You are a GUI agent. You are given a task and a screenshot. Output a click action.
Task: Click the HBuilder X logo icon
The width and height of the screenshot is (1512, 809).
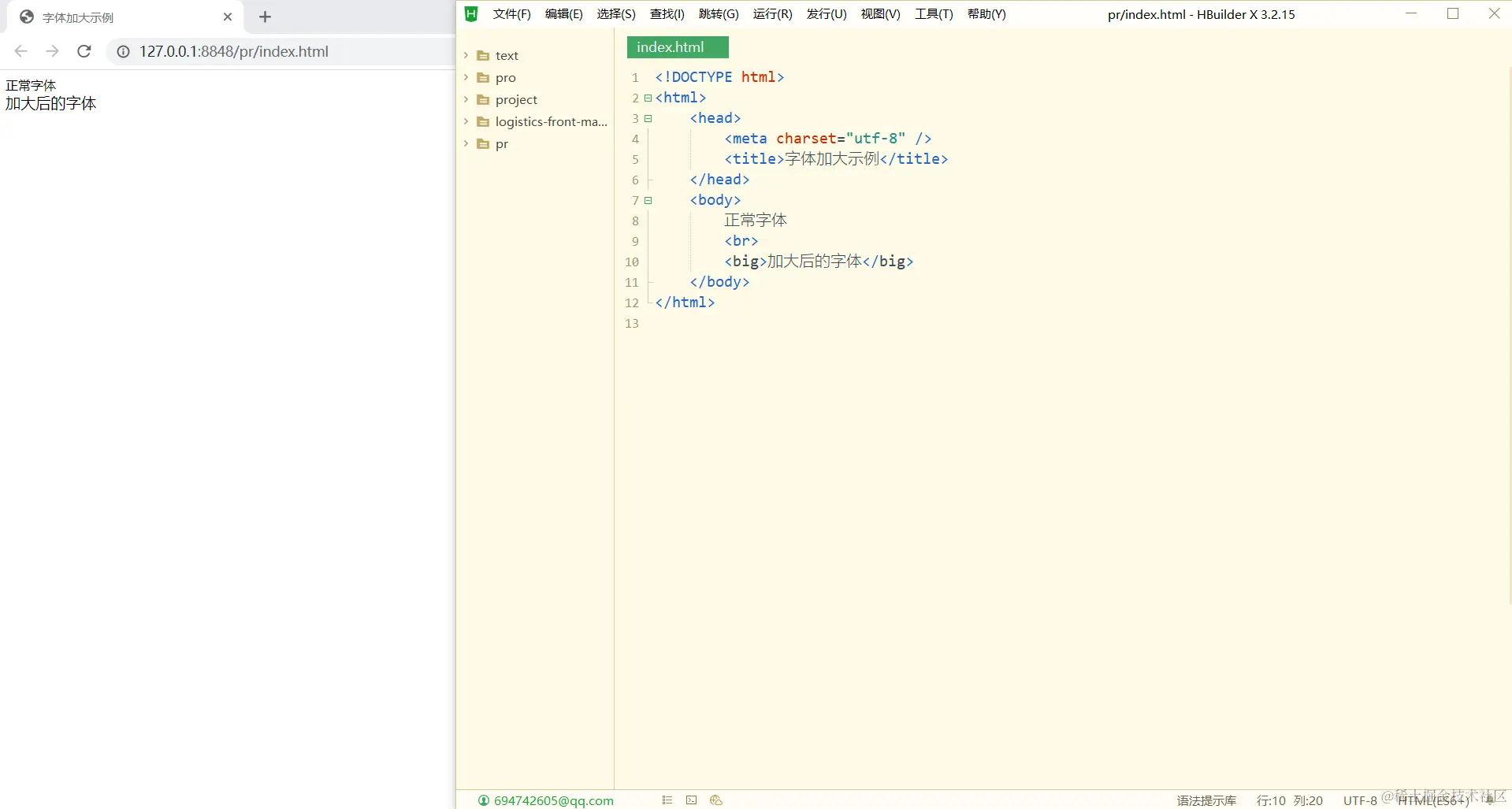point(471,14)
